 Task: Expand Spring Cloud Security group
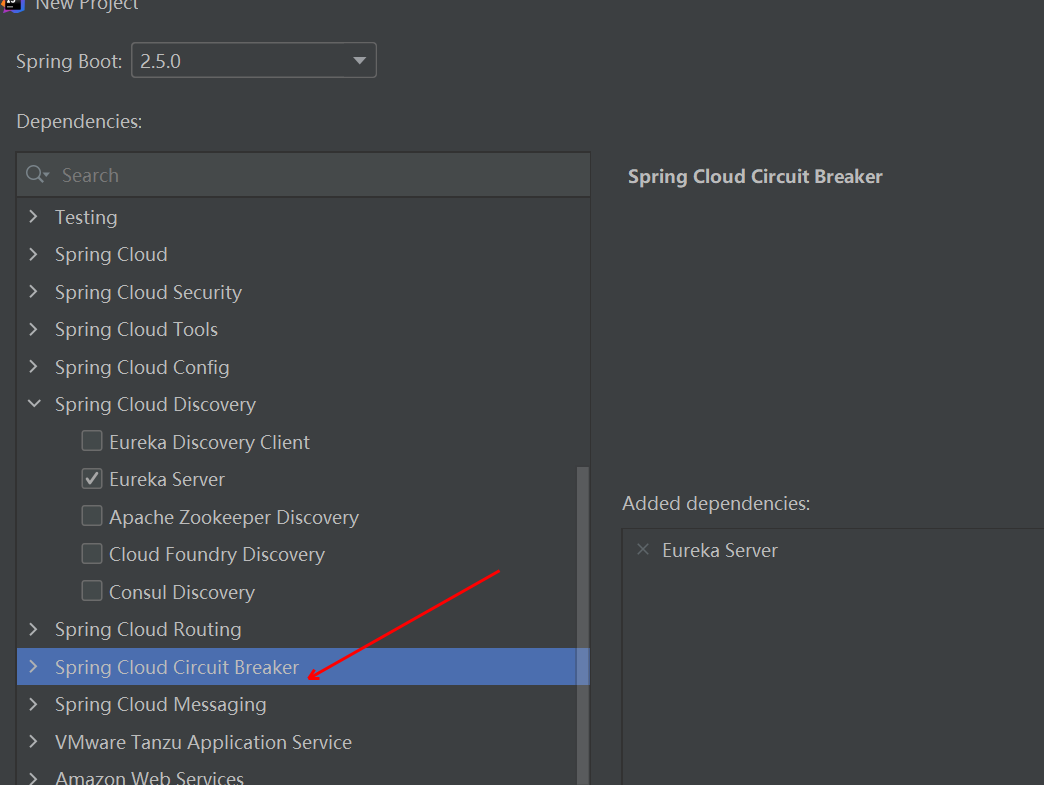click(33, 292)
